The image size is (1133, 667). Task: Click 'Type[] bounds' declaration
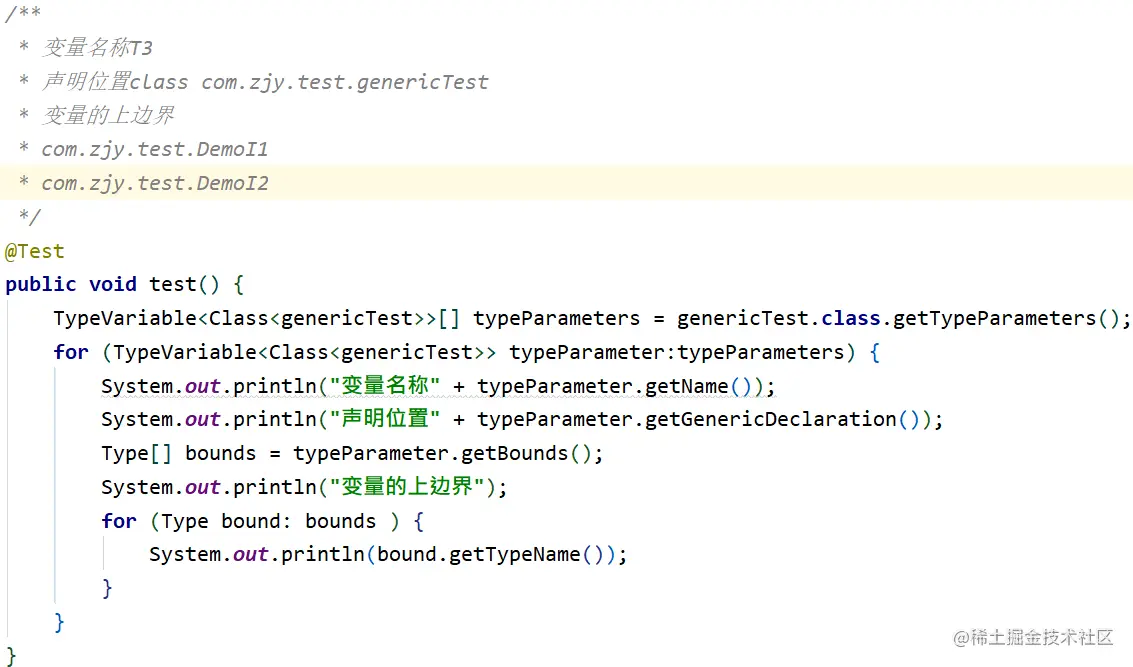point(178,453)
